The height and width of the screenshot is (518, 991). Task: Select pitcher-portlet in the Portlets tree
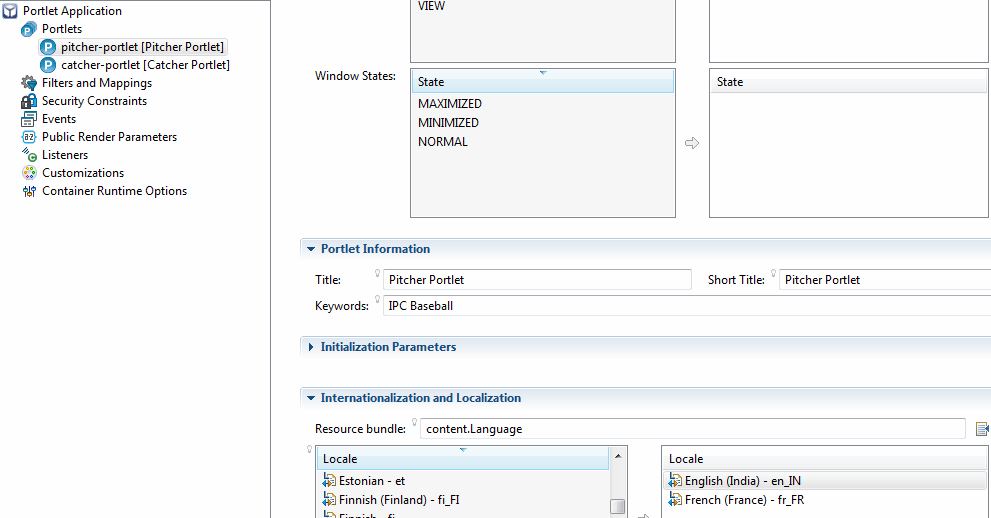click(x=142, y=47)
